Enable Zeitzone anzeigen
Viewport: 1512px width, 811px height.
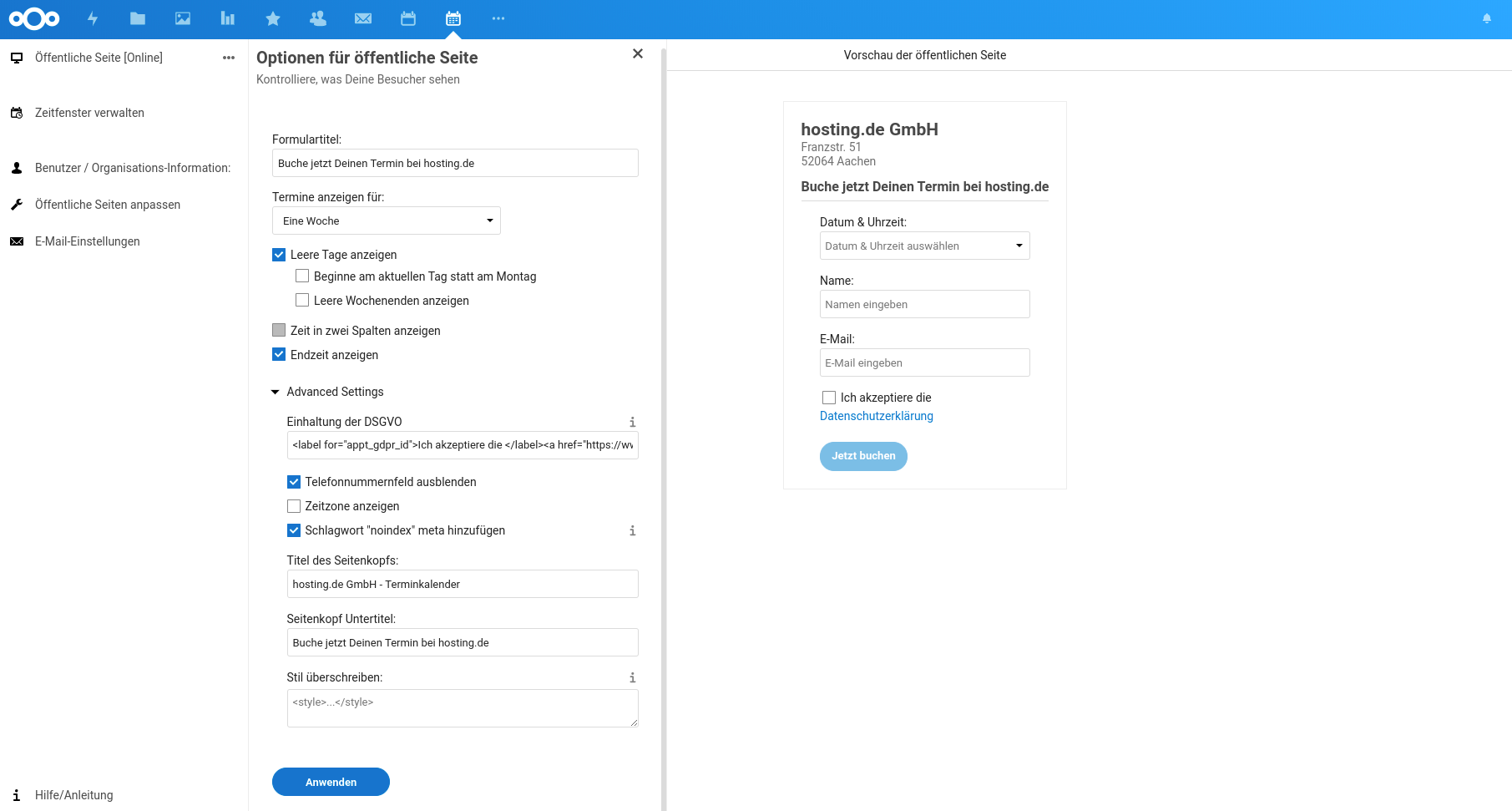(294, 506)
